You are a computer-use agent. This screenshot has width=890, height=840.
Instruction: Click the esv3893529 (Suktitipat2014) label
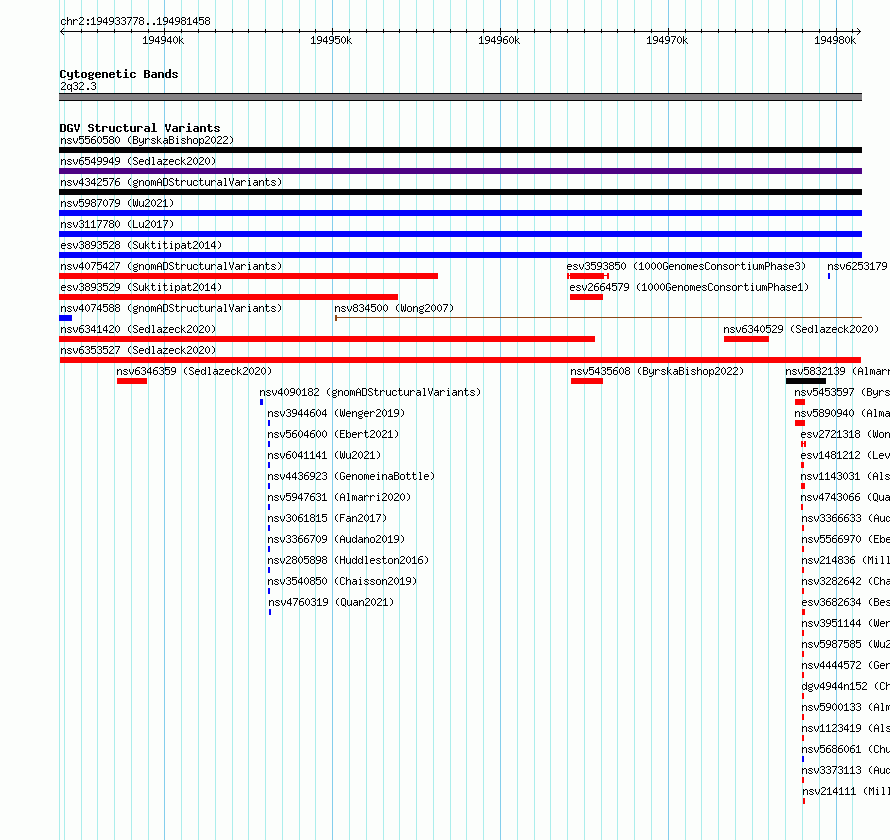[x=141, y=287]
